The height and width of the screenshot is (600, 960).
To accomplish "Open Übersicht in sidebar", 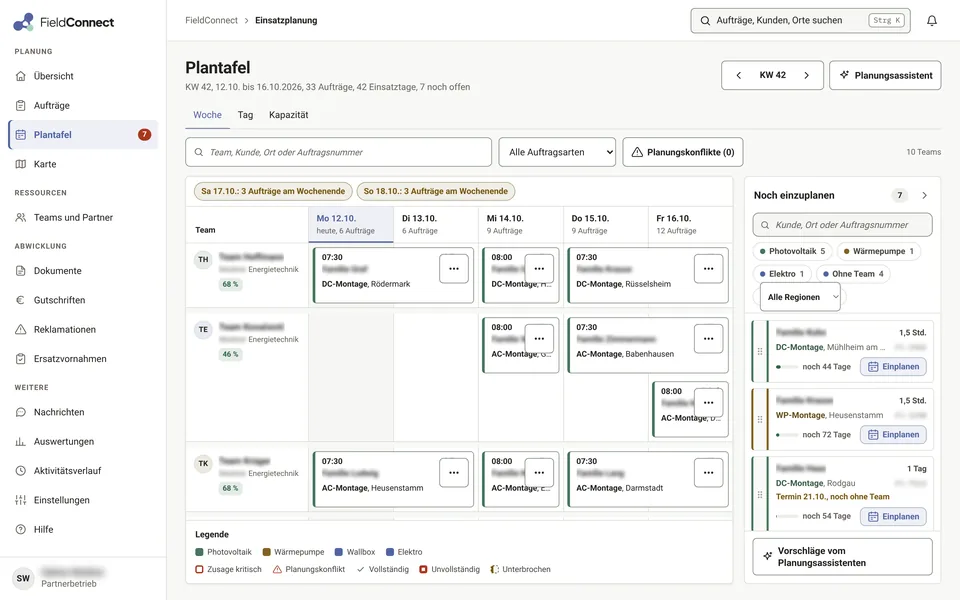I will (x=83, y=76).
